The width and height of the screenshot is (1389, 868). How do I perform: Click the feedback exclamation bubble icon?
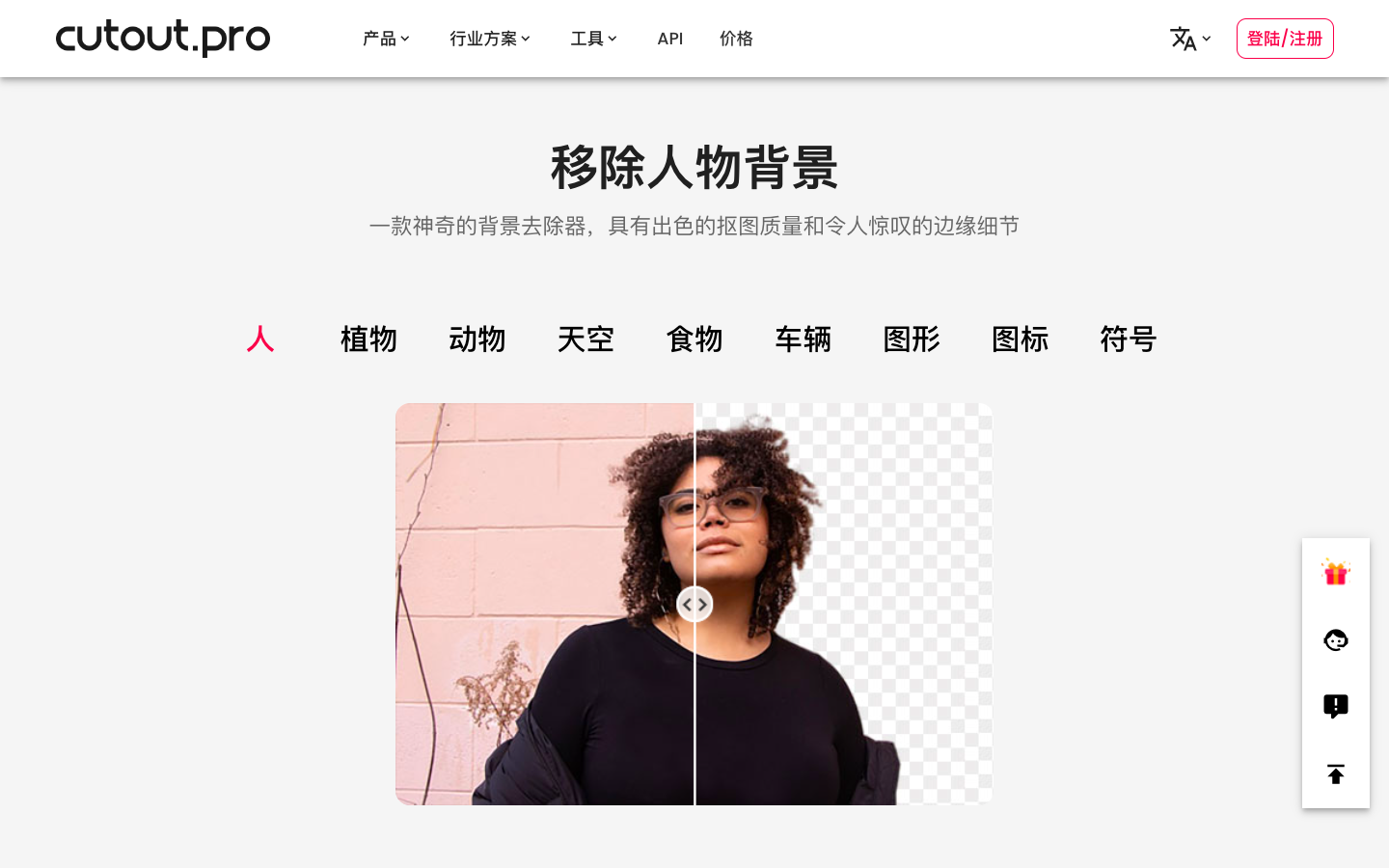coord(1336,706)
